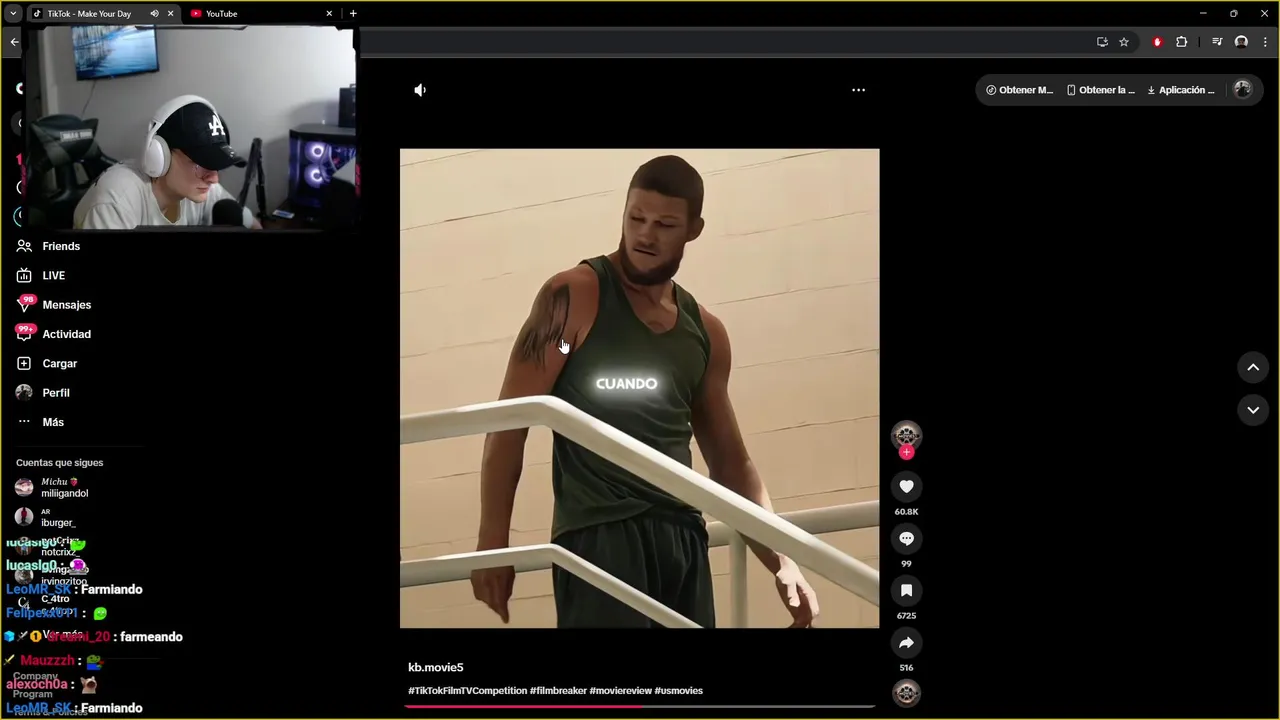Screen dimensions: 1280x720
Task: Pause the playing video frame
Action: click(640, 388)
